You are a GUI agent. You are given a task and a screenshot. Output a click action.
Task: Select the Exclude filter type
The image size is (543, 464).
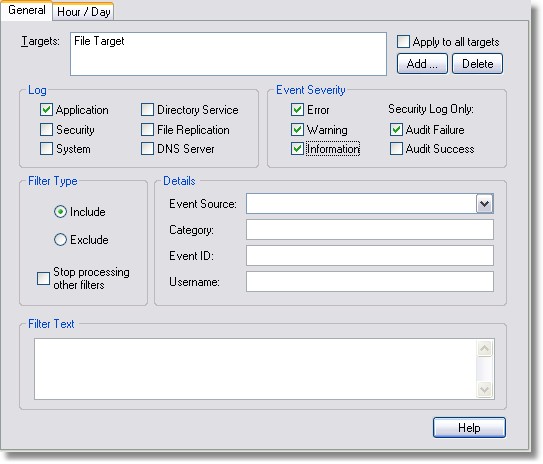point(60,240)
